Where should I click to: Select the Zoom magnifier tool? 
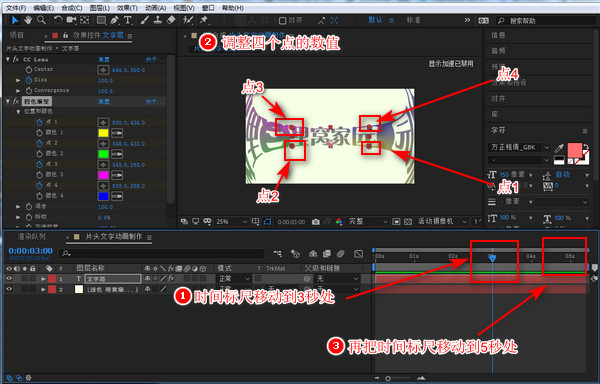(x=41, y=20)
